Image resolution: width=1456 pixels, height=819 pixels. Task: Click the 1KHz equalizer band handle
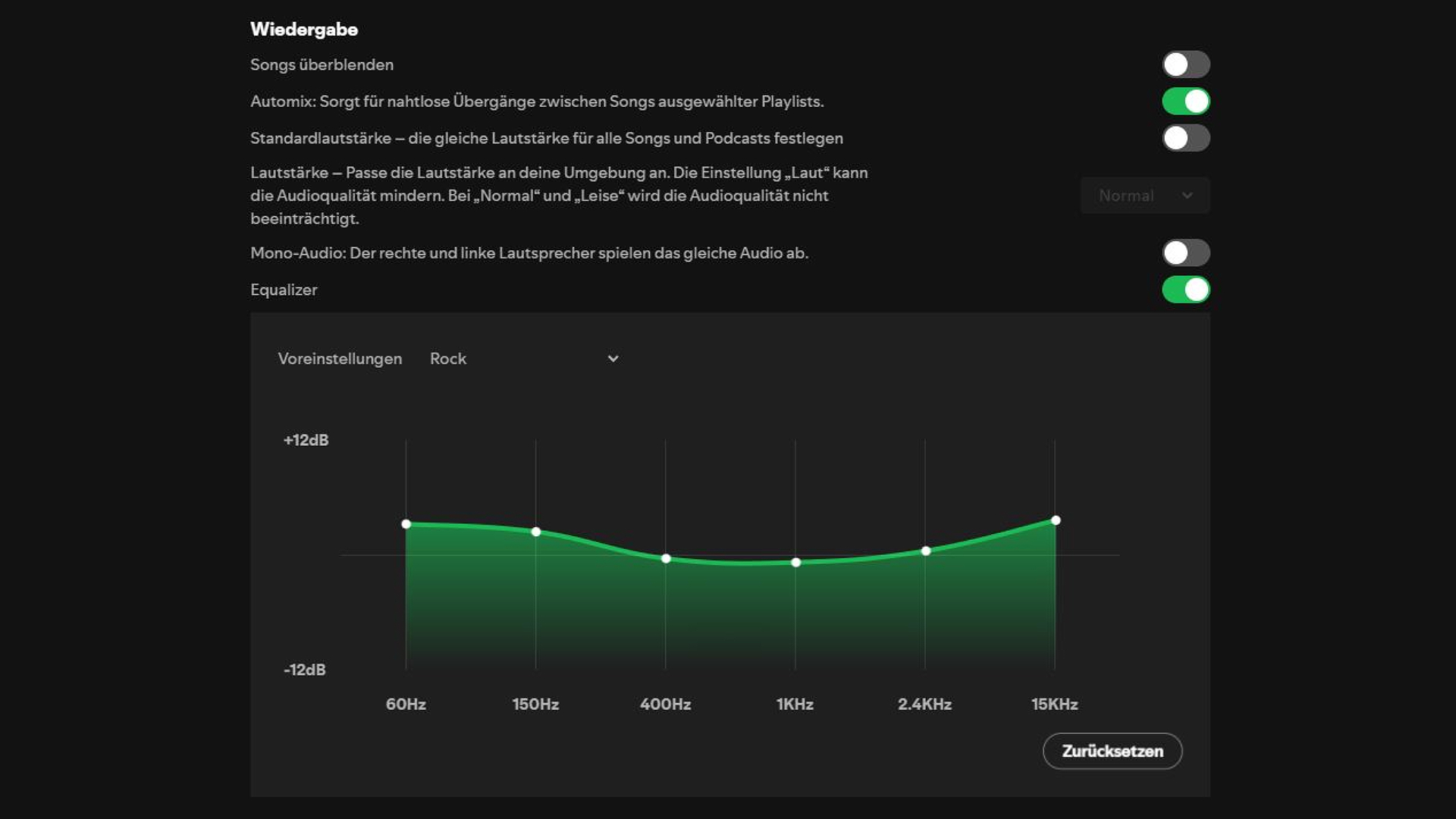[795, 563]
